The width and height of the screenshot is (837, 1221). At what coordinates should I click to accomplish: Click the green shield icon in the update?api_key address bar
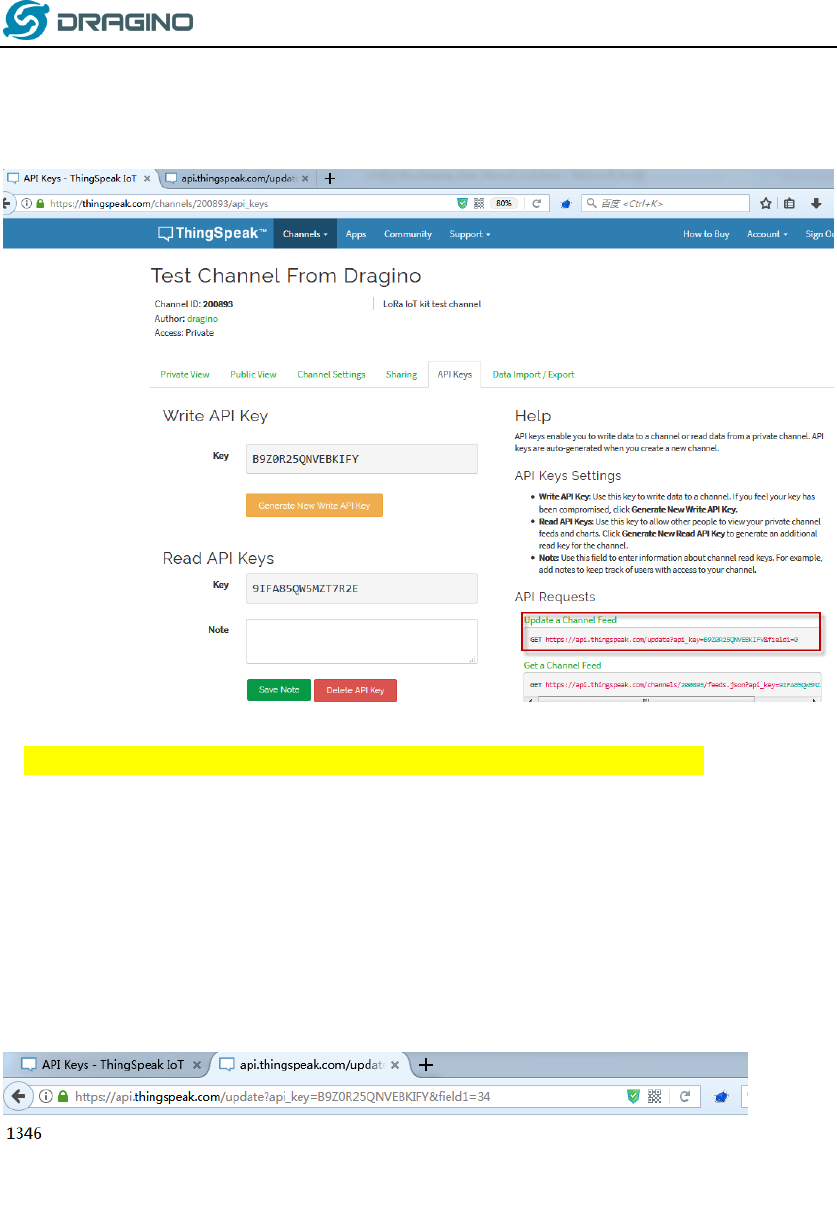point(632,1097)
